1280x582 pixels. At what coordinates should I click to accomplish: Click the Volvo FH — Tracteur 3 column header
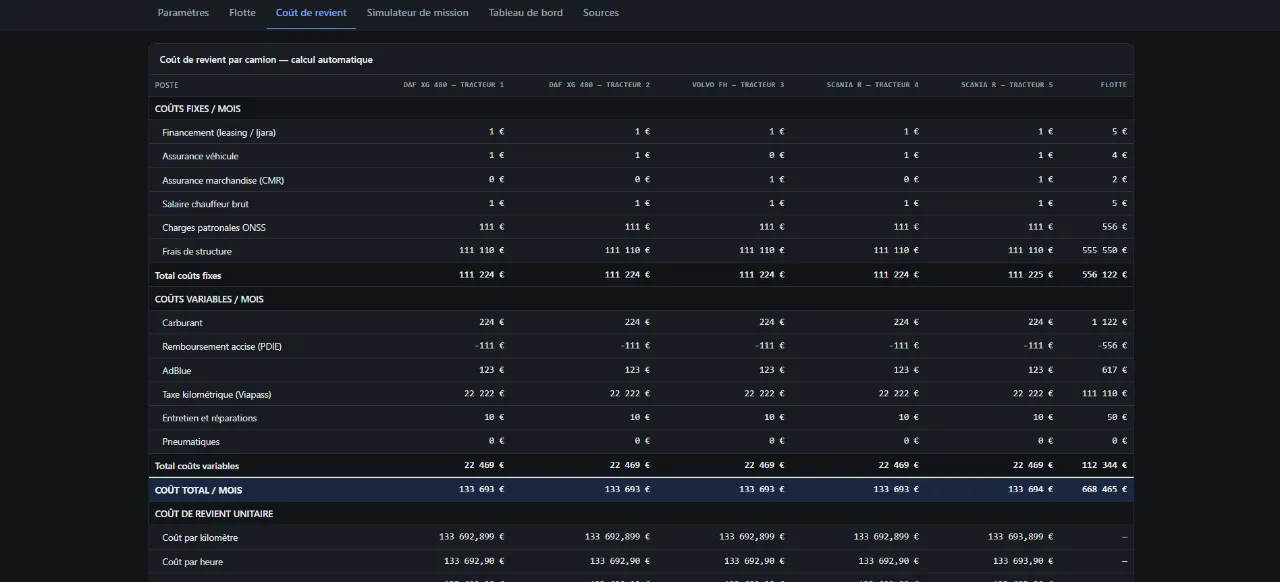pos(738,85)
